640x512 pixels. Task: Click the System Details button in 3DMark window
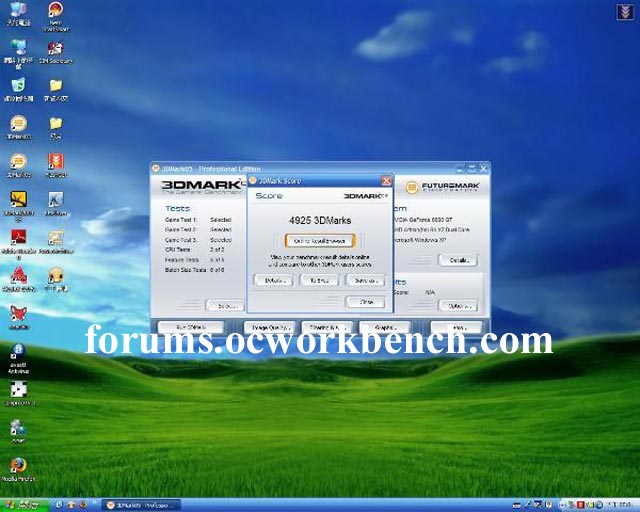458,260
